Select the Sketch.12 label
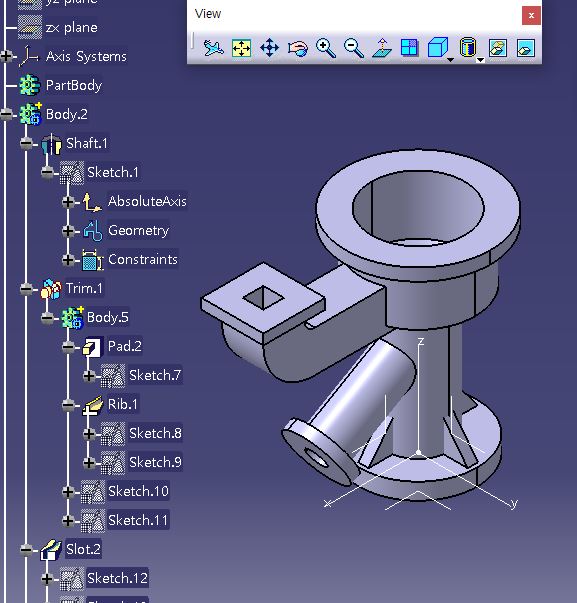The width and height of the screenshot is (577, 603). (117, 578)
